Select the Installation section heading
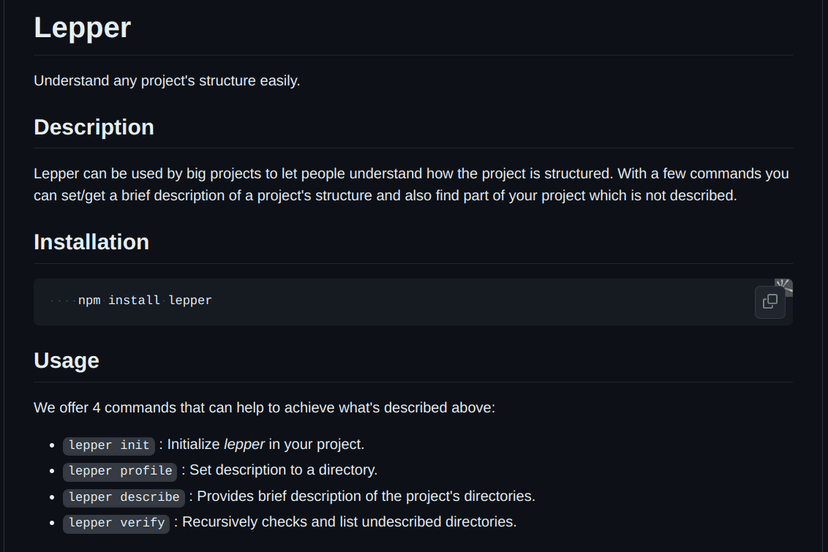Viewport: 828px width, 552px height. 91,242
